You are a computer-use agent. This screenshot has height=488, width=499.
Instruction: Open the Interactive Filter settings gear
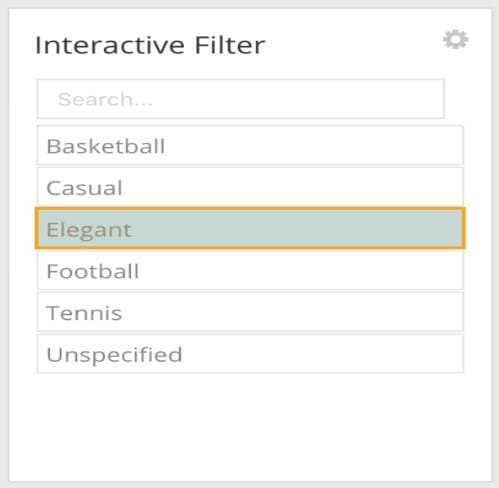455,39
